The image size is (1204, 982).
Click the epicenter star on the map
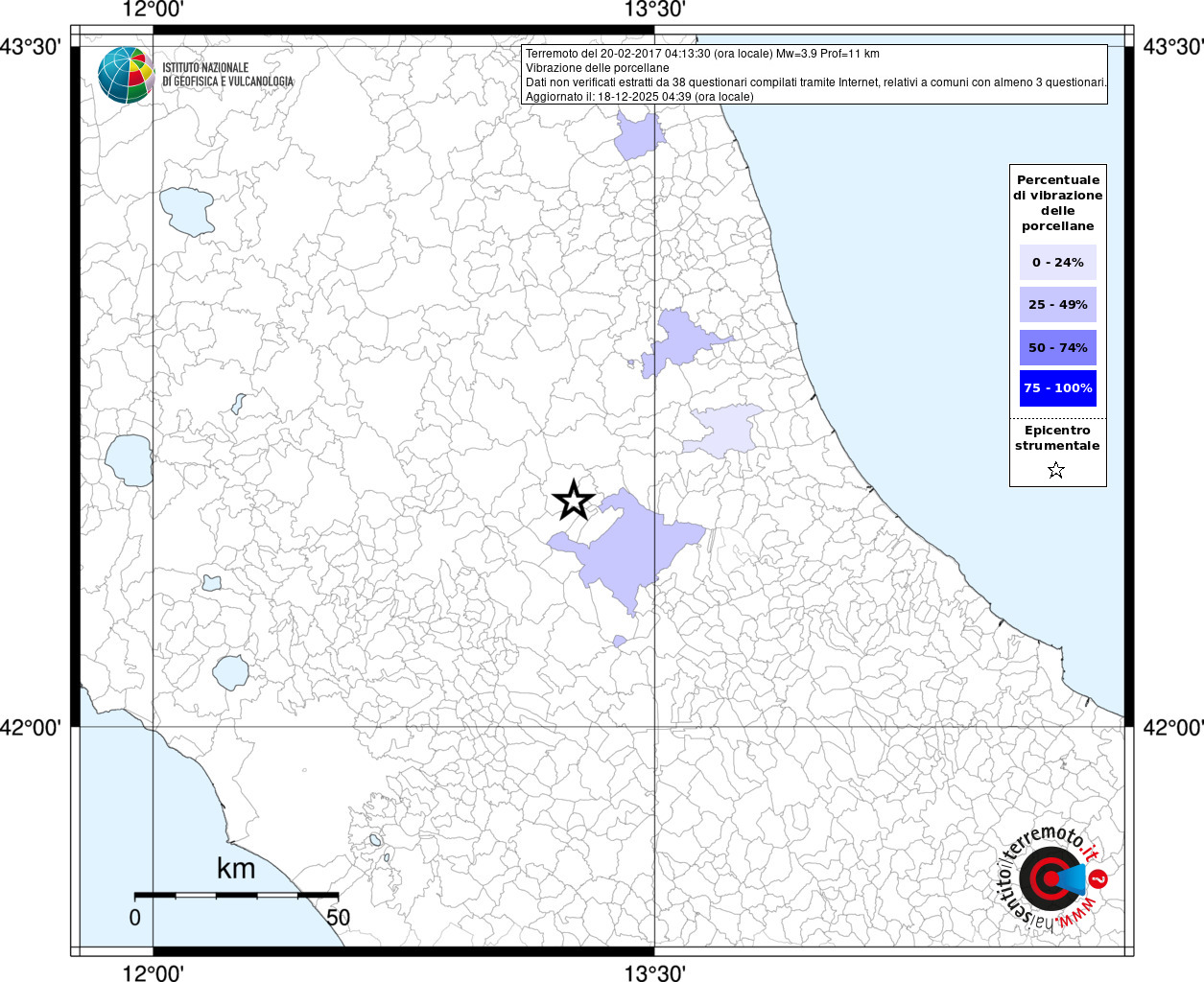pos(574,501)
